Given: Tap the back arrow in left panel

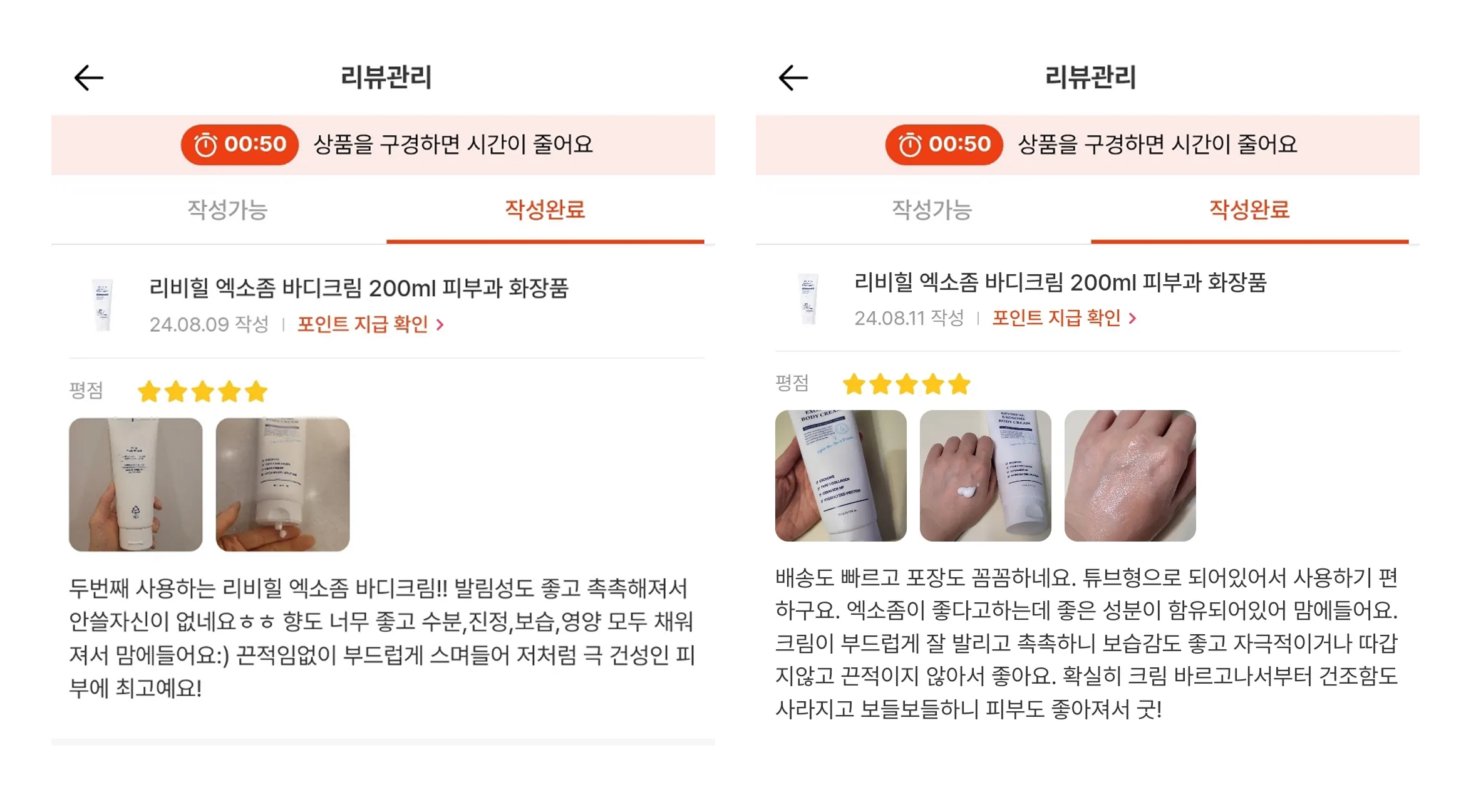Looking at the screenshot, I should 88,78.
